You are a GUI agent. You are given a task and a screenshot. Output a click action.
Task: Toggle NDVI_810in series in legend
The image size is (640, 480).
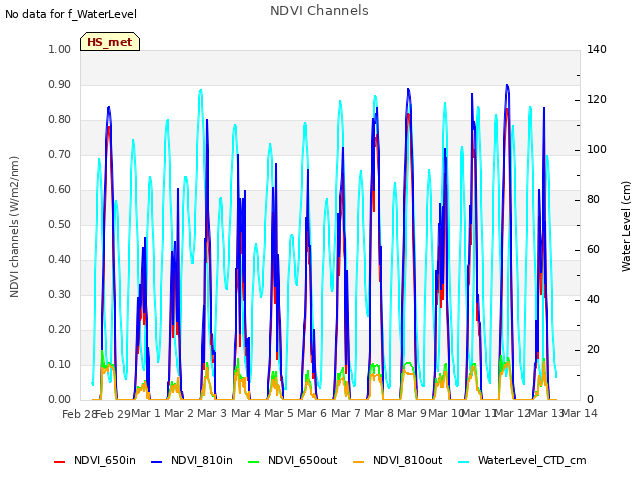coord(192,460)
